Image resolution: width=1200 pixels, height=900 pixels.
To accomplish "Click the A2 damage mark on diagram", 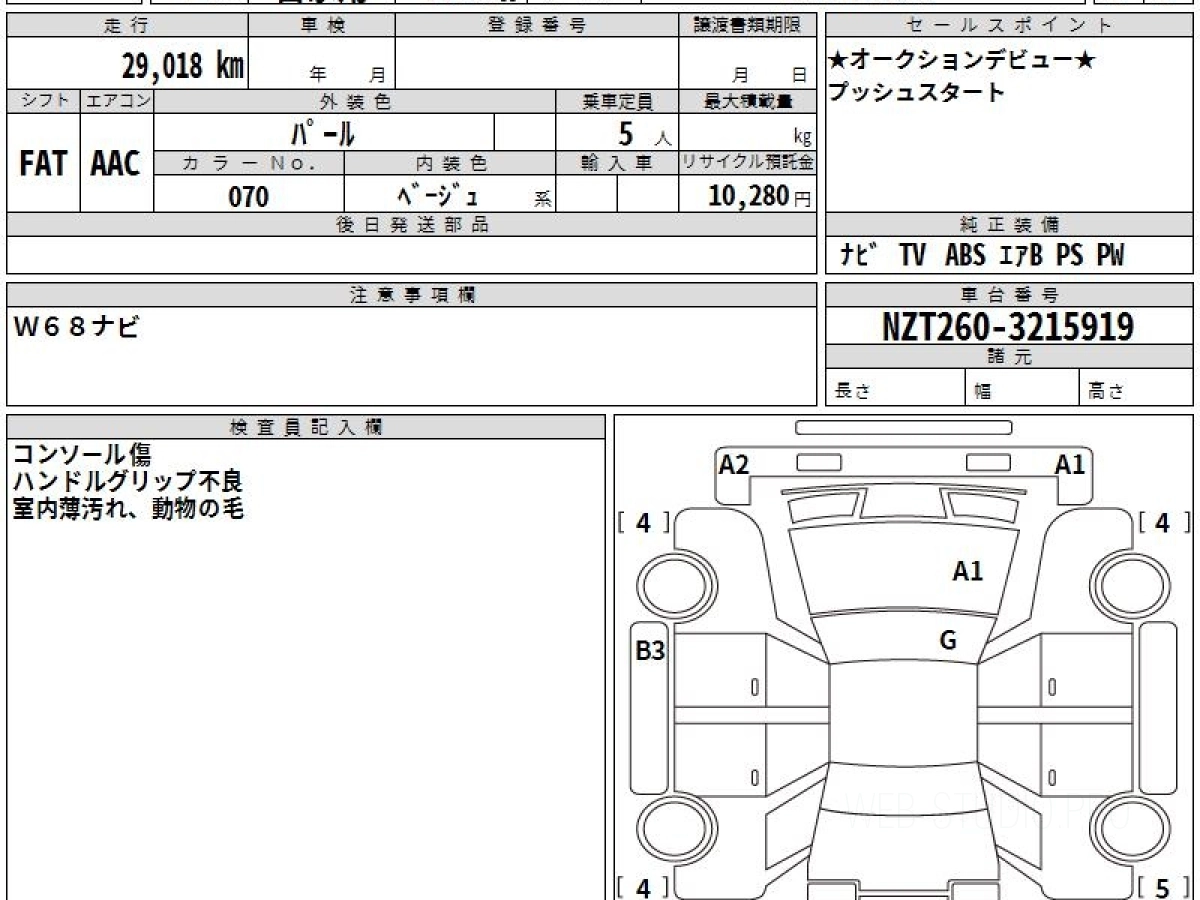I will [x=734, y=464].
